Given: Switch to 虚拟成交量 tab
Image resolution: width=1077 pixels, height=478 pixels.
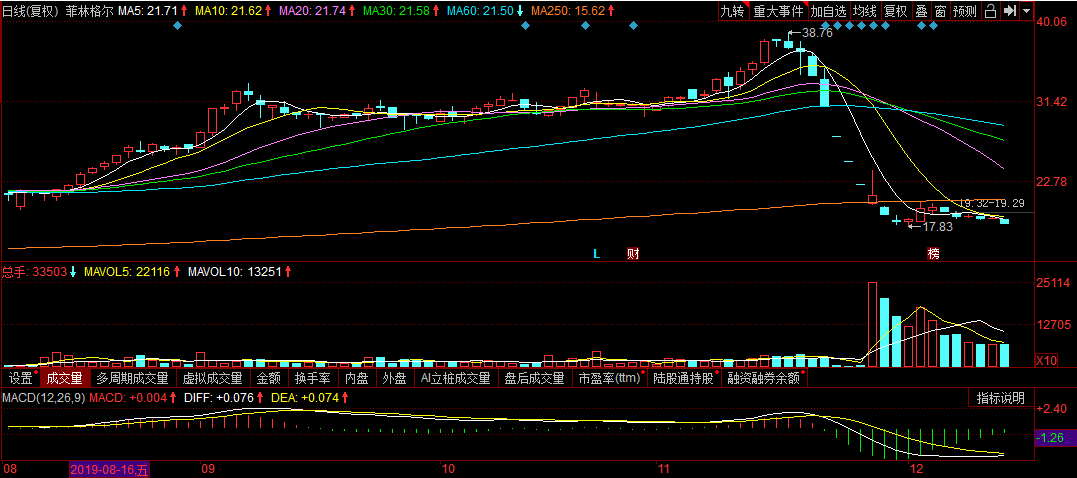Looking at the screenshot, I should point(212,378).
